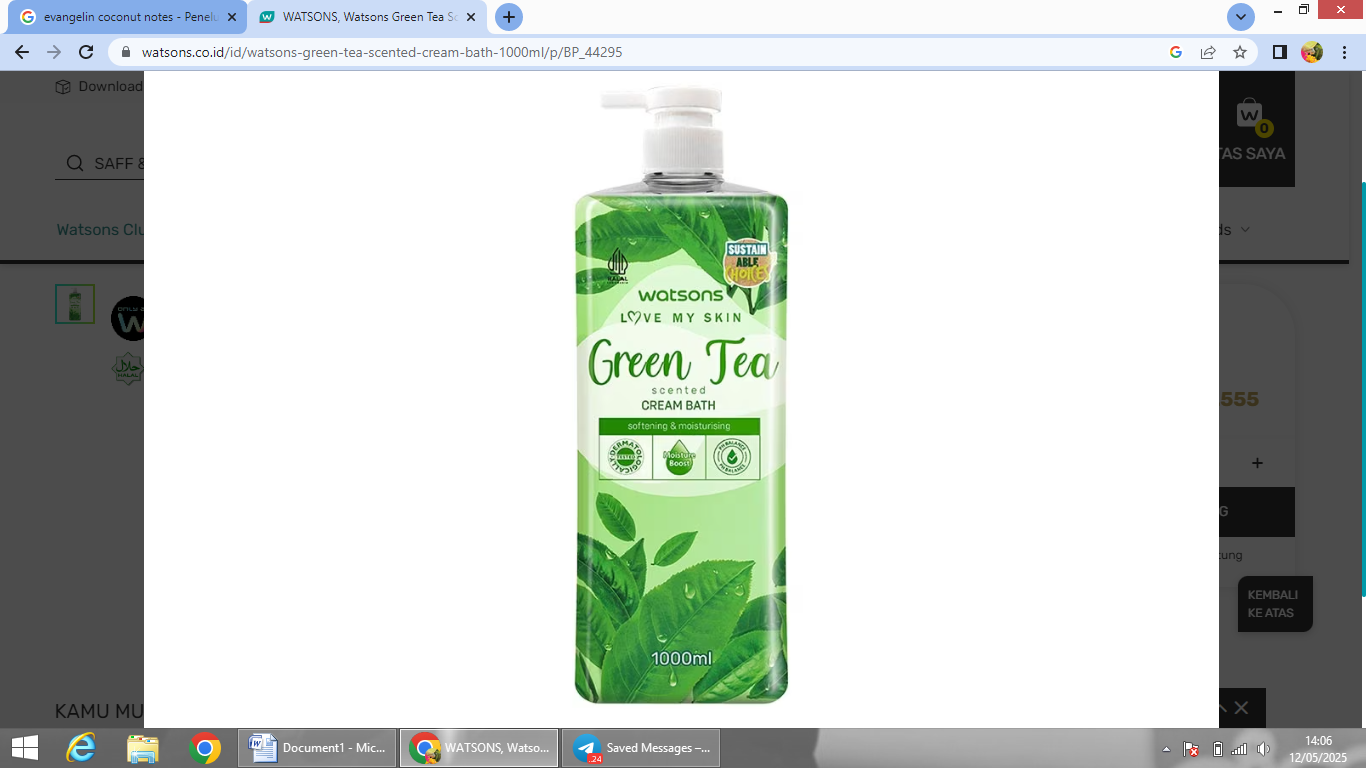Click the search magnifier icon

75,163
